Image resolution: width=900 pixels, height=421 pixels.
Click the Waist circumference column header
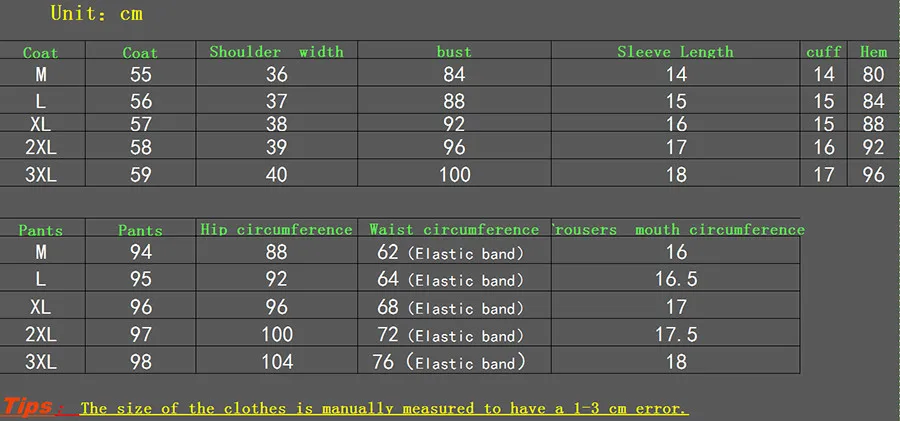[454, 230]
